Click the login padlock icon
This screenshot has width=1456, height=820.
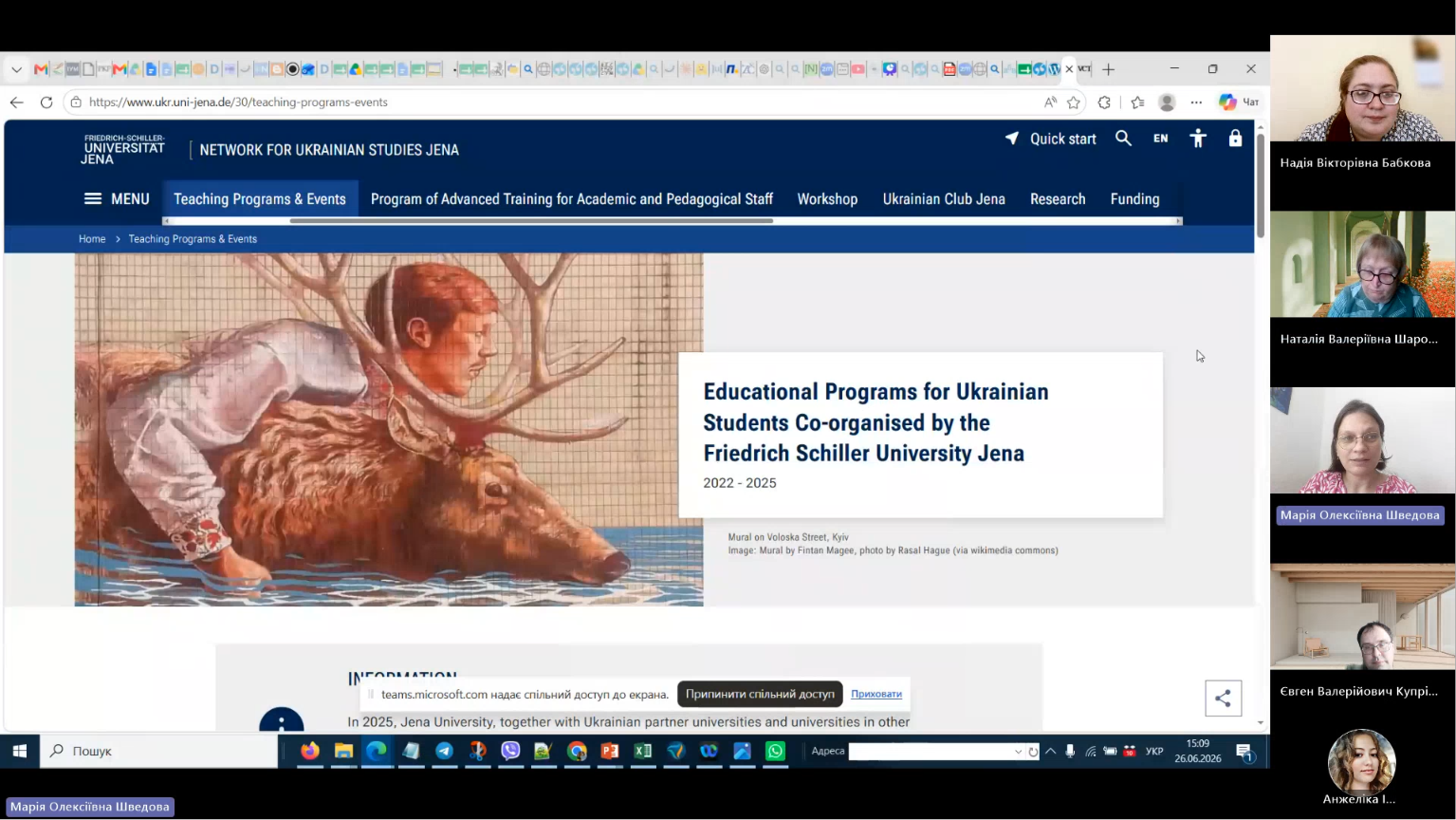tap(1235, 139)
